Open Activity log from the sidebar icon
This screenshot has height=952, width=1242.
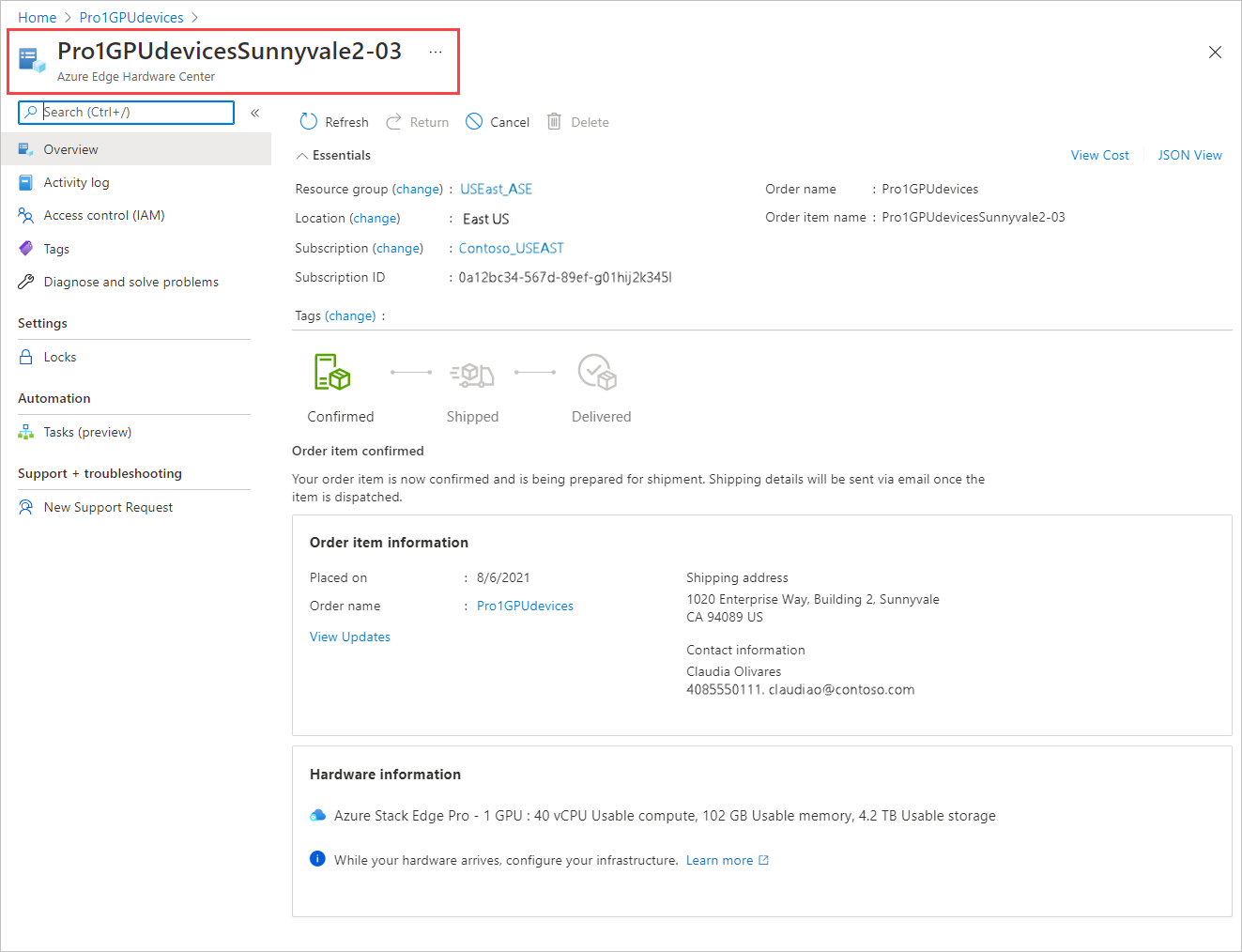click(26, 182)
